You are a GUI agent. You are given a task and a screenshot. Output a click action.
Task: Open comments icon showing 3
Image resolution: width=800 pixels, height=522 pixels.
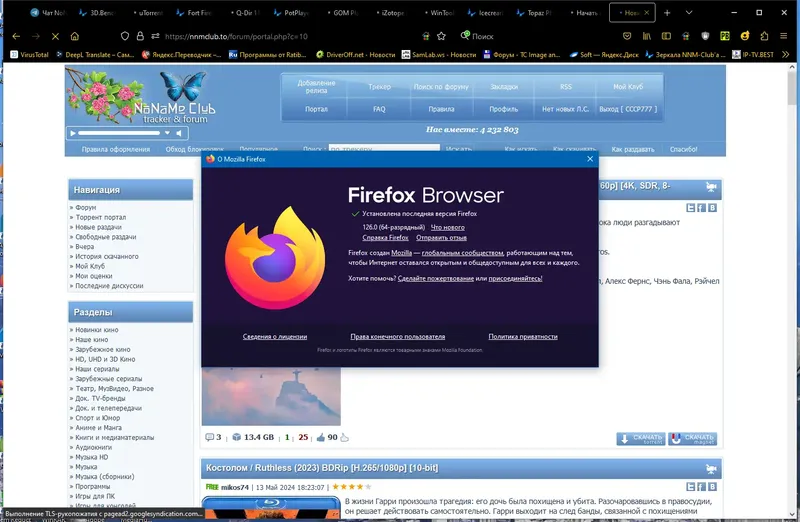pyautogui.click(x=209, y=437)
